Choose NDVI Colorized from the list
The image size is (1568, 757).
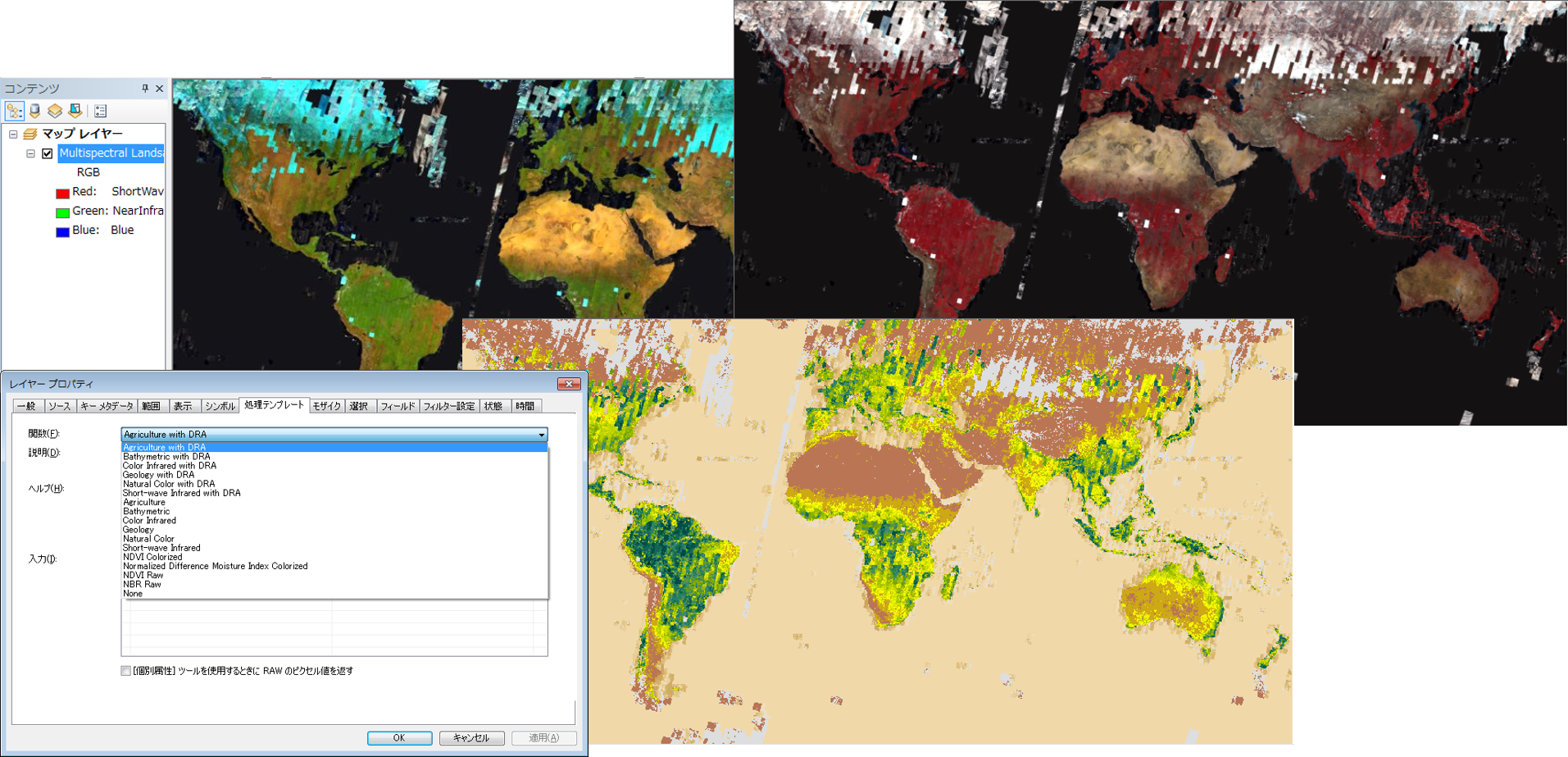click(152, 557)
